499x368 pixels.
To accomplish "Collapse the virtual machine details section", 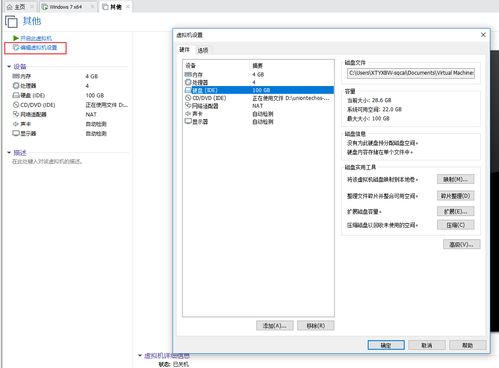I will (140, 356).
